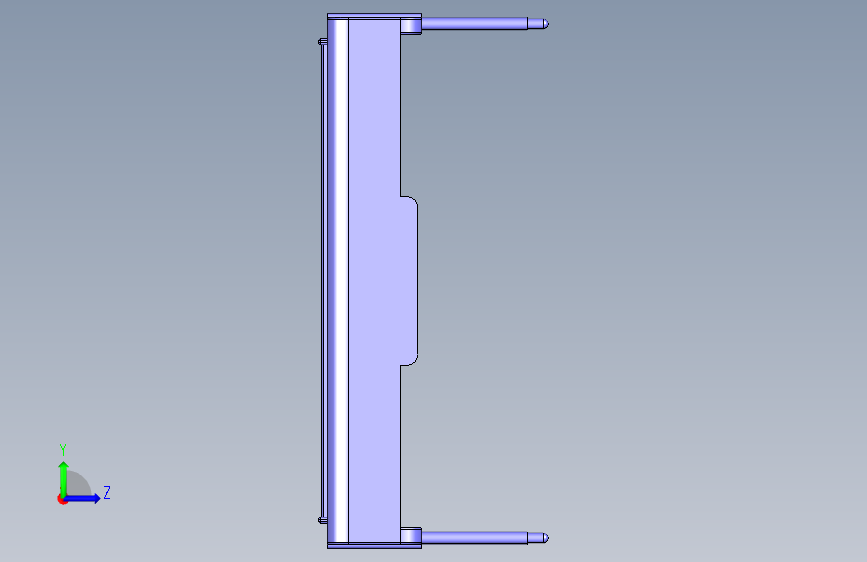The height and width of the screenshot is (562, 867).
Task: Select the lower pin of the model
Action: click(485, 538)
